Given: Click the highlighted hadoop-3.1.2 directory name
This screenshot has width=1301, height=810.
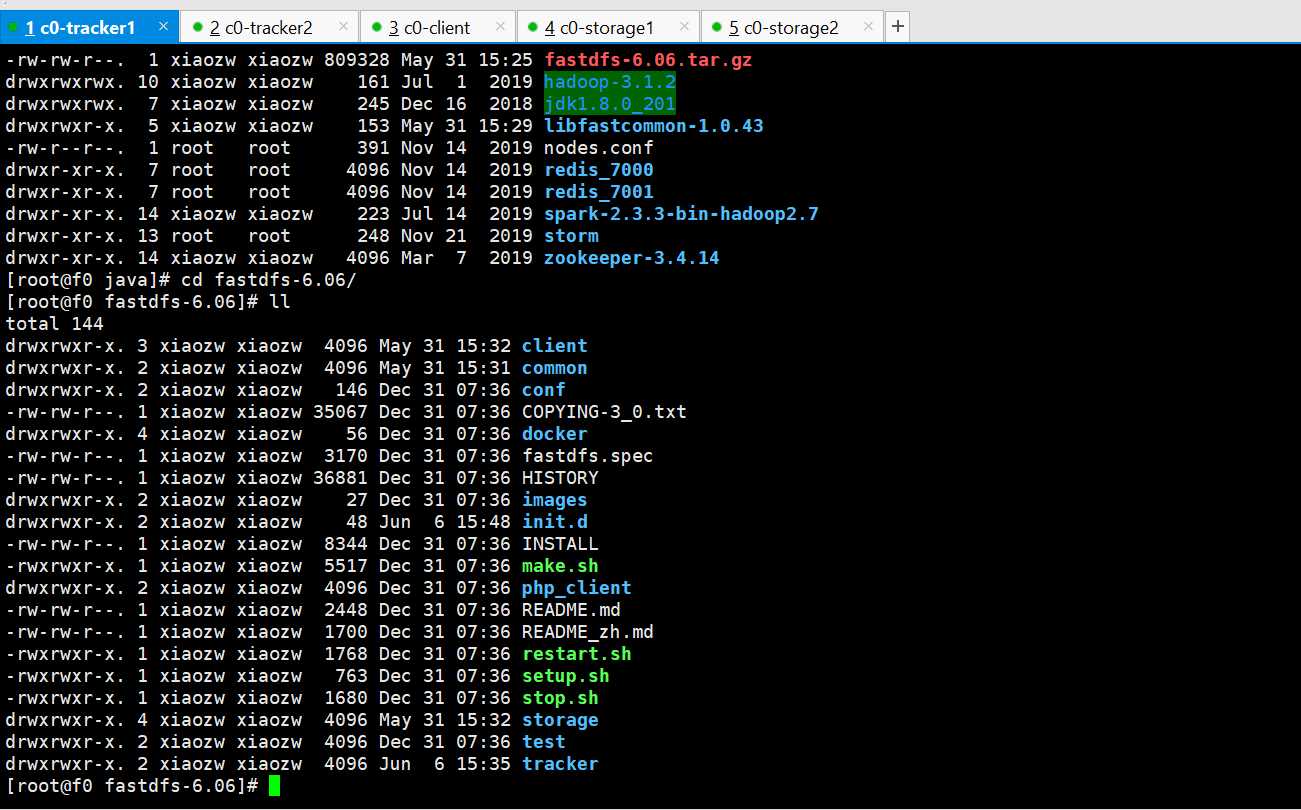Looking at the screenshot, I should pos(610,82).
